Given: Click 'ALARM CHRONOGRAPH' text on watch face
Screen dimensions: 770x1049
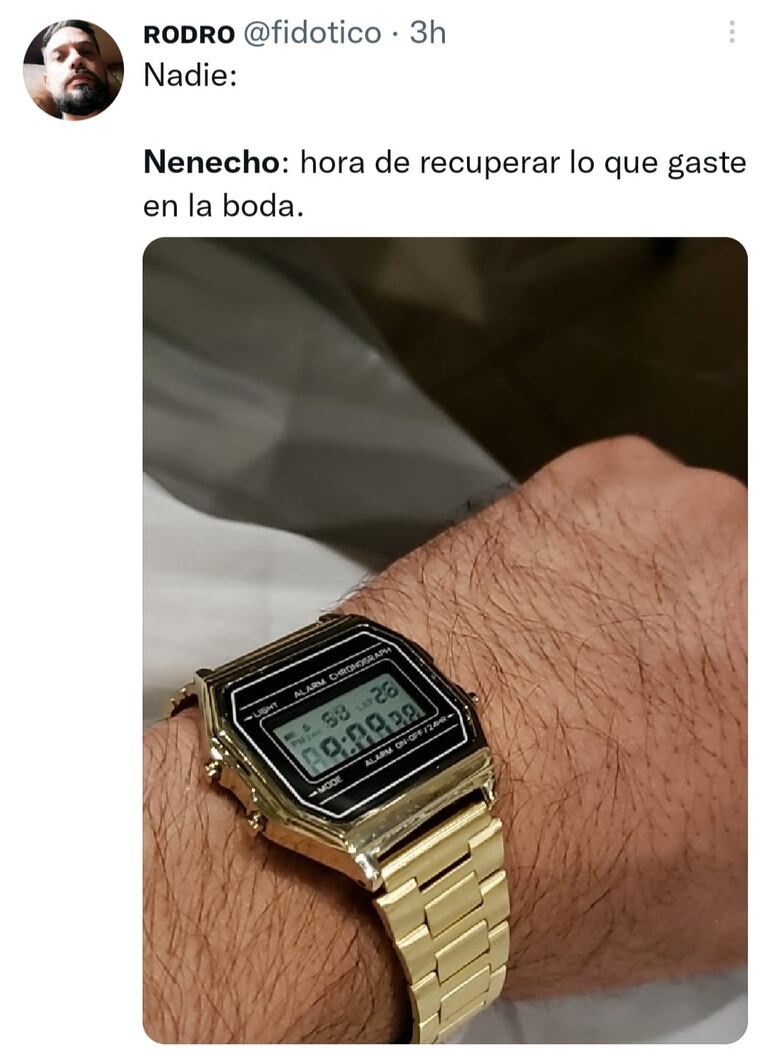Looking at the screenshot, I should [x=343, y=673].
